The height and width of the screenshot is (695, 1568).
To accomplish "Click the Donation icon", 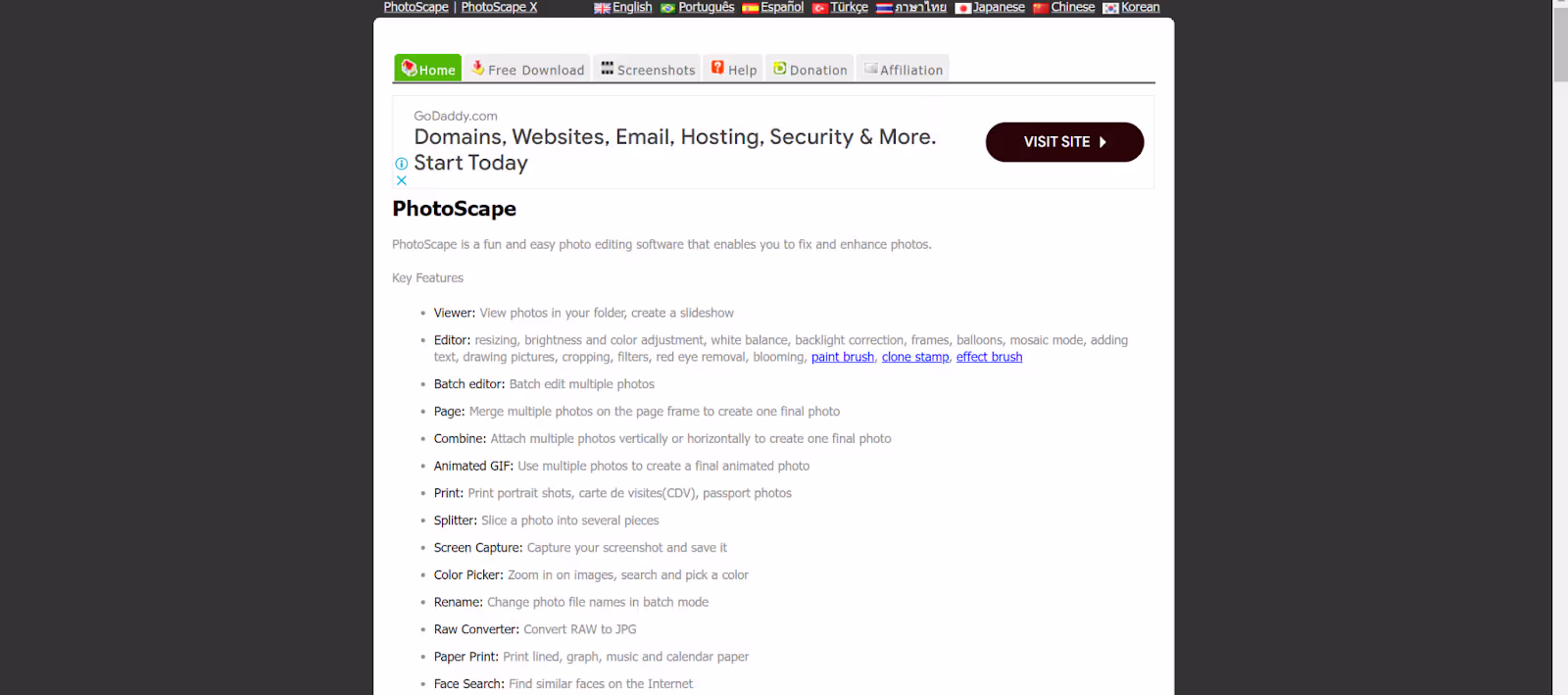I will [780, 68].
